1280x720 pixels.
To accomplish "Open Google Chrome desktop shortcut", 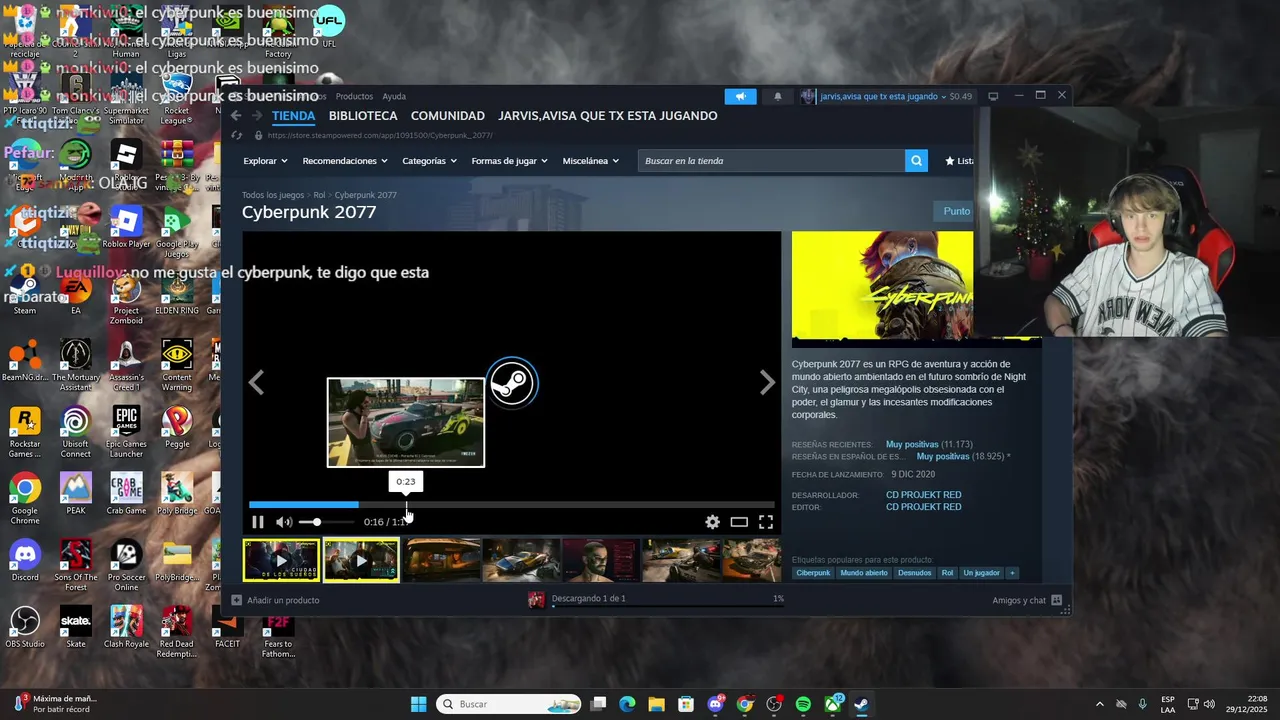I will coord(25,499).
